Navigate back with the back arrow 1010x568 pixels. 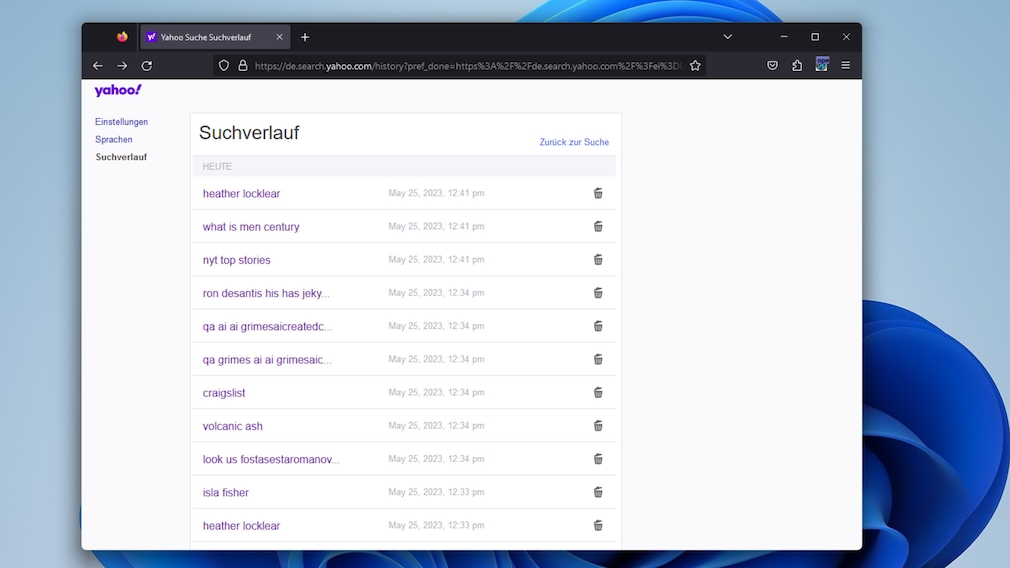click(98, 66)
